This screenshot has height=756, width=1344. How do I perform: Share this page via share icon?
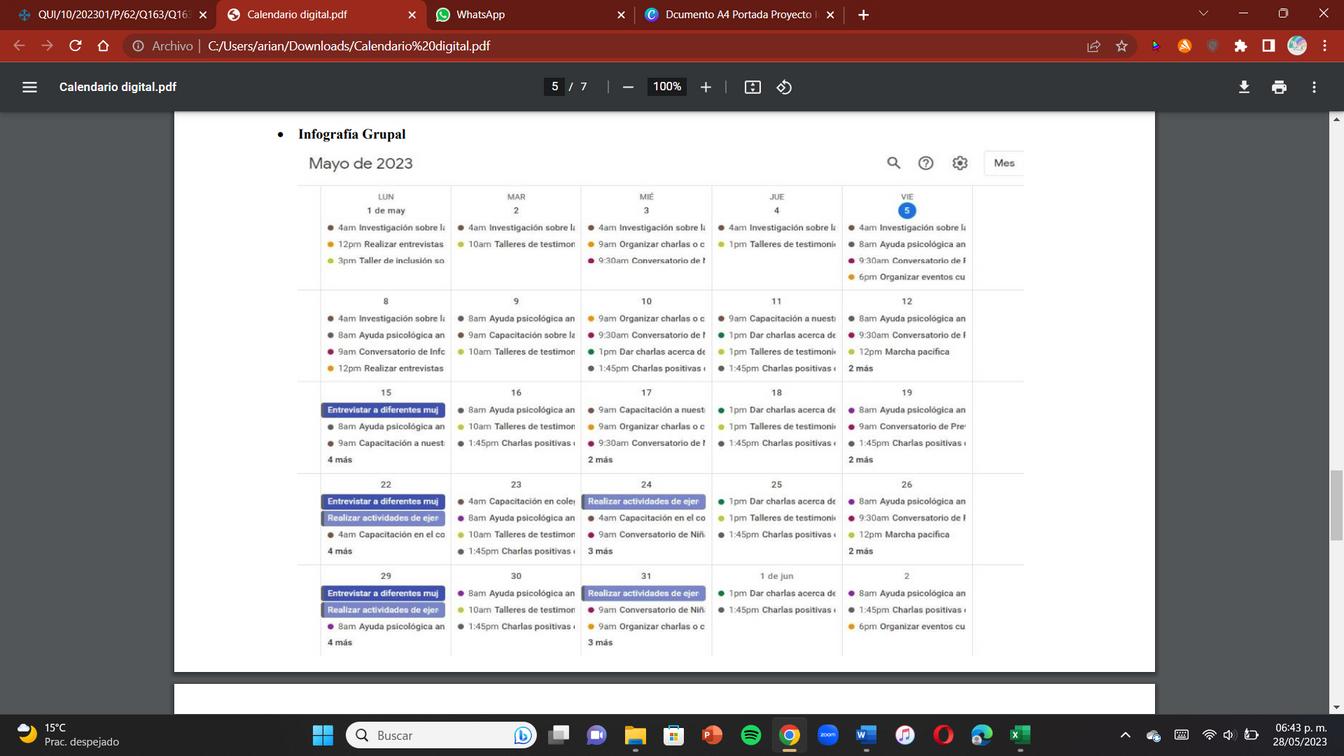click(1094, 46)
